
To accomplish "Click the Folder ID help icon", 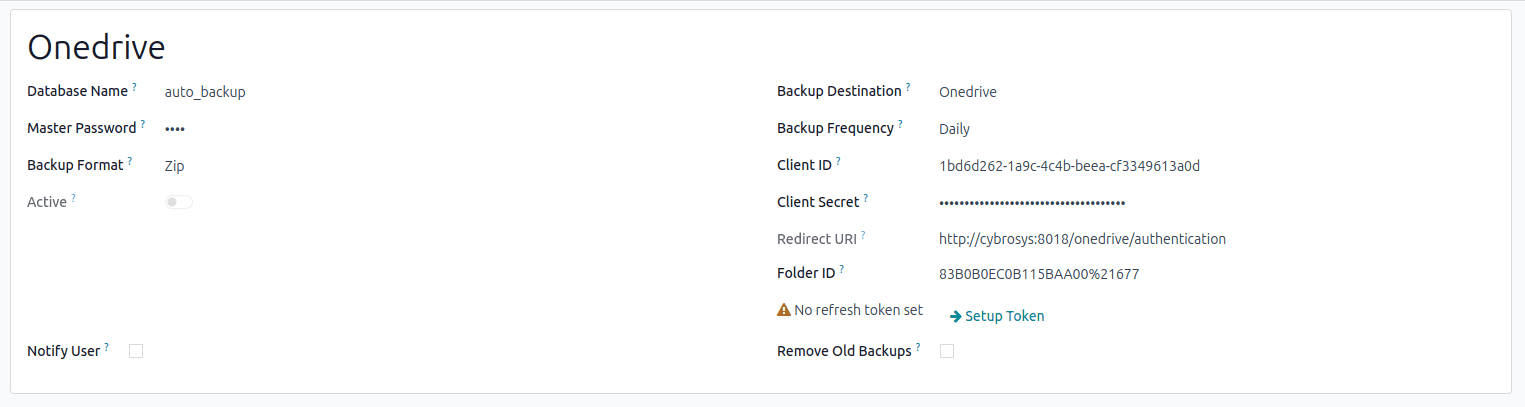I will [x=842, y=268].
